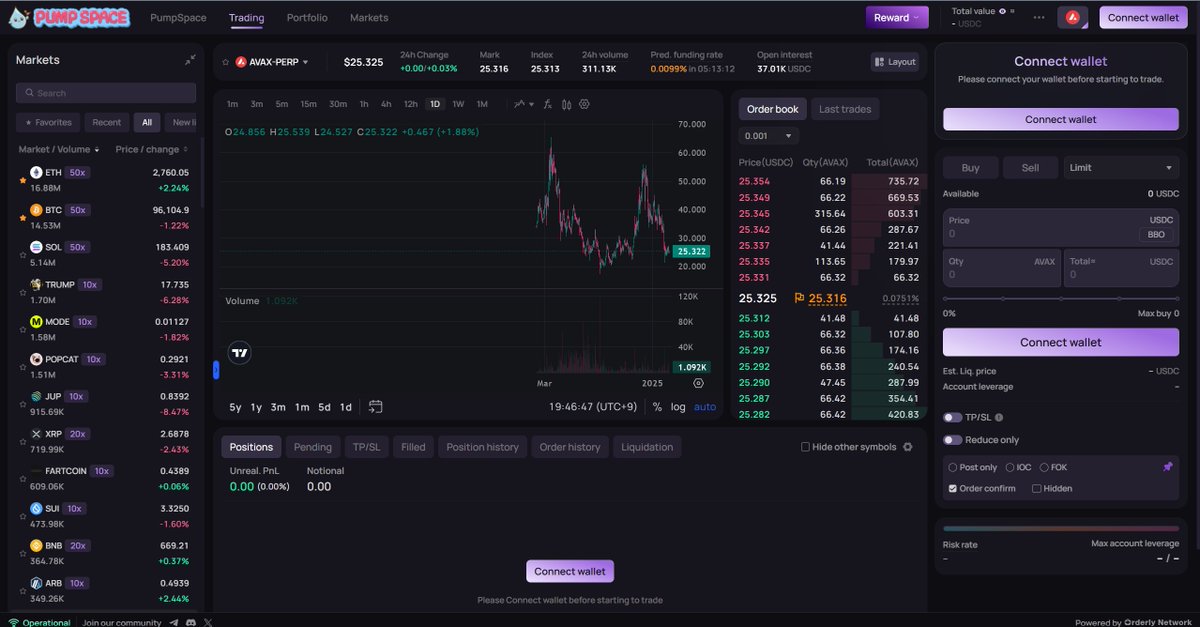
Task: Click the flag mark price 25.316
Action: (x=821, y=298)
